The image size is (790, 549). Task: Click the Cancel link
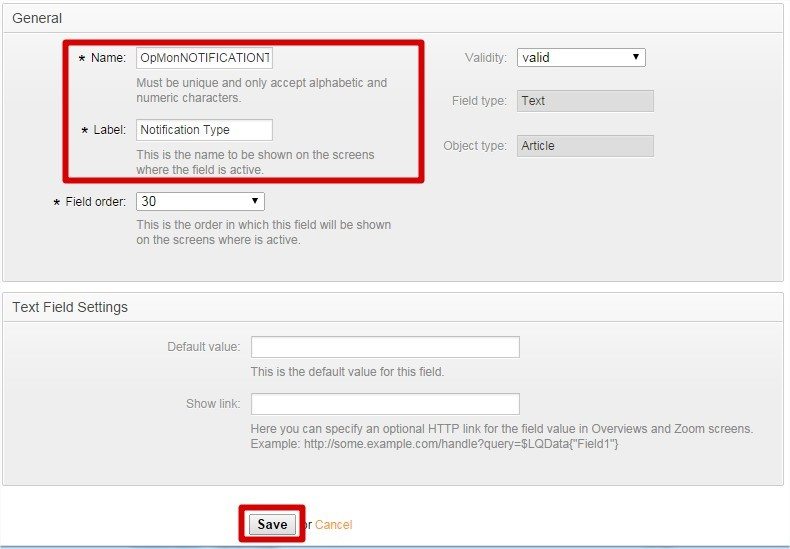point(334,525)
